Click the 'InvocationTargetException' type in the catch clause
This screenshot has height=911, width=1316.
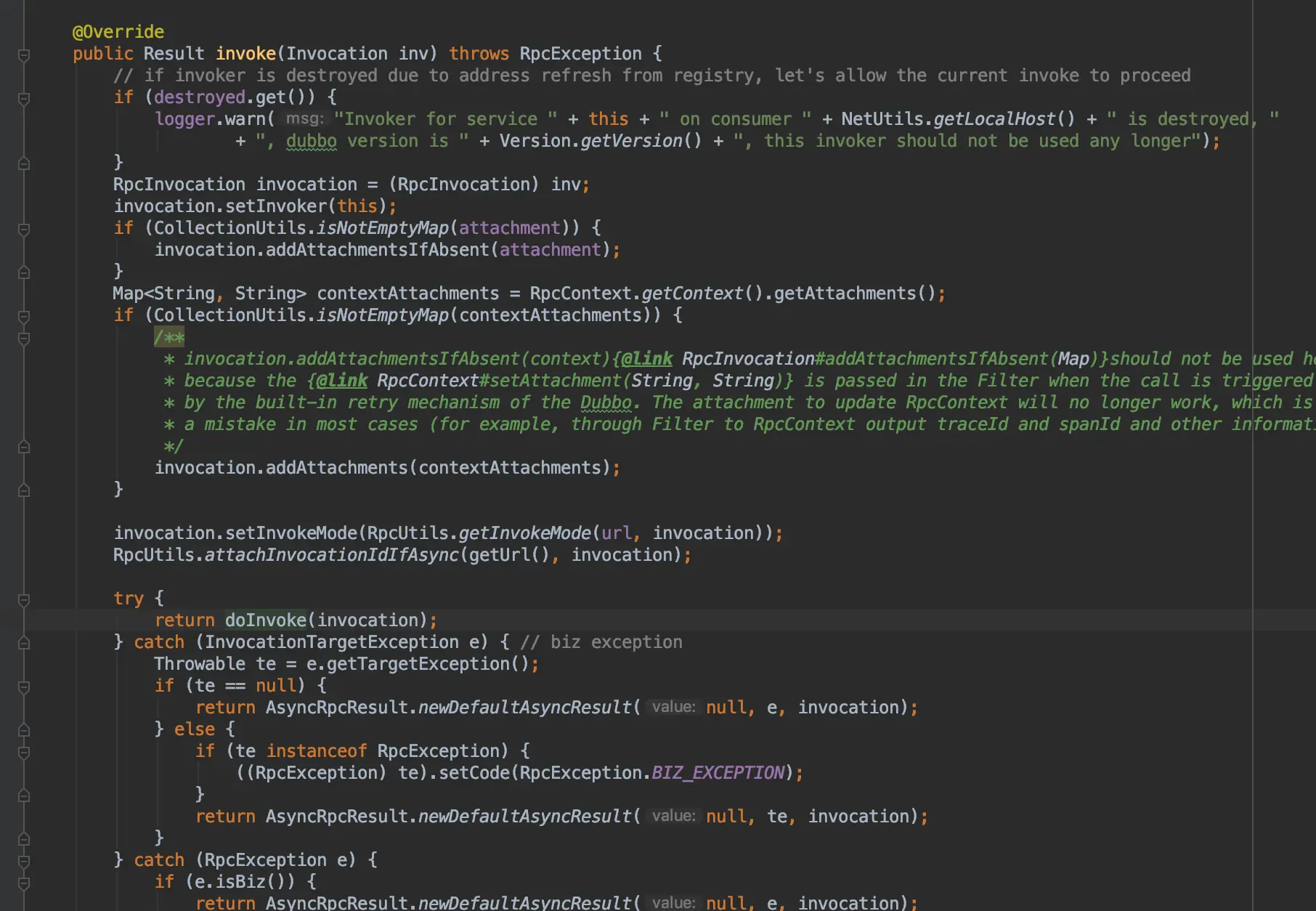point(331,642)
